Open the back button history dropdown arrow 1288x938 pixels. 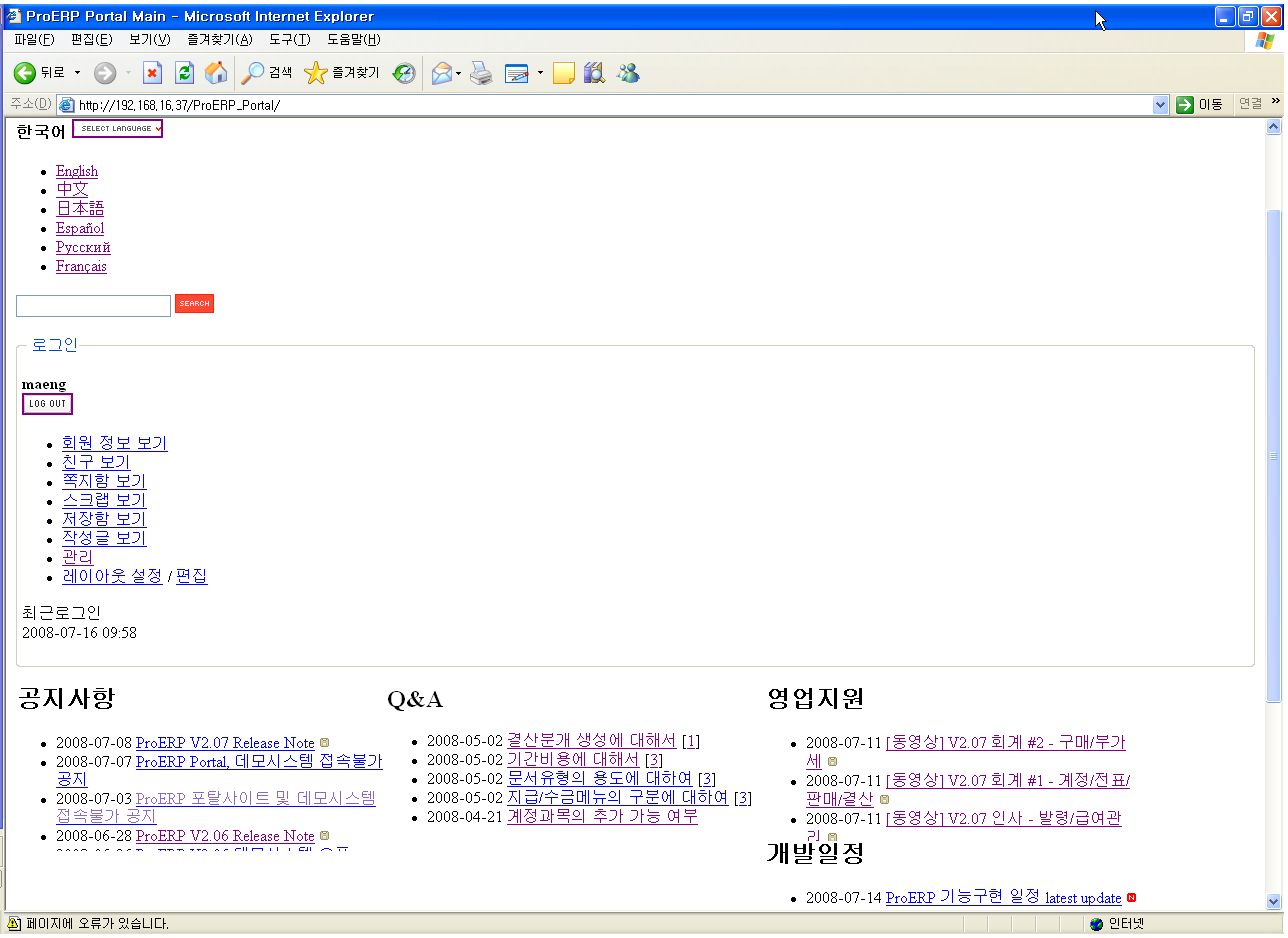coord(78,73)
